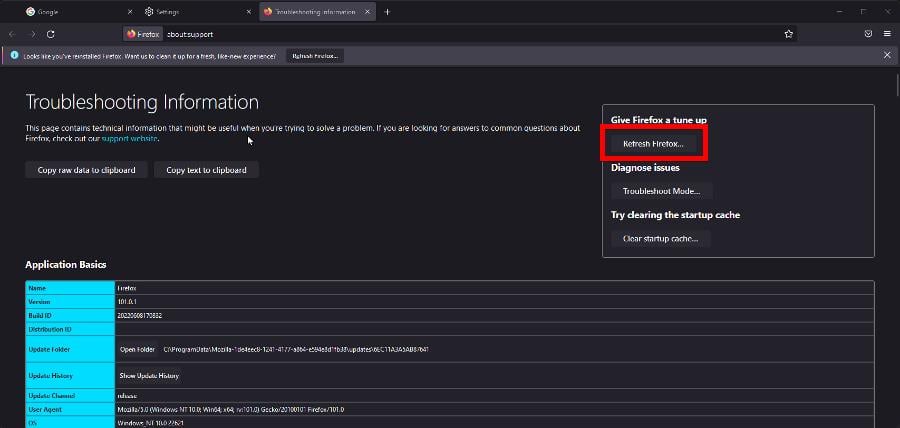This screenshot has height=428, width=900.
Task: Close the Google tab
Action: point(130,12)
